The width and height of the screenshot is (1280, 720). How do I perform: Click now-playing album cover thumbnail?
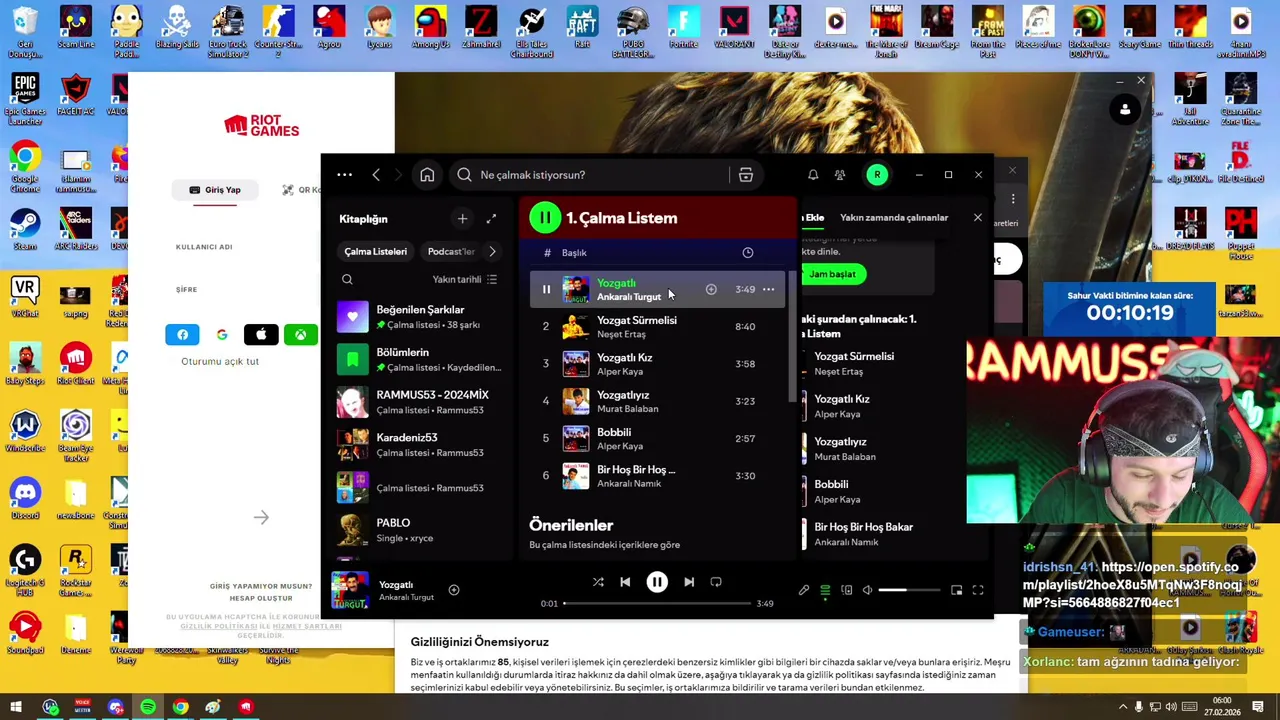tap(350, 590)
